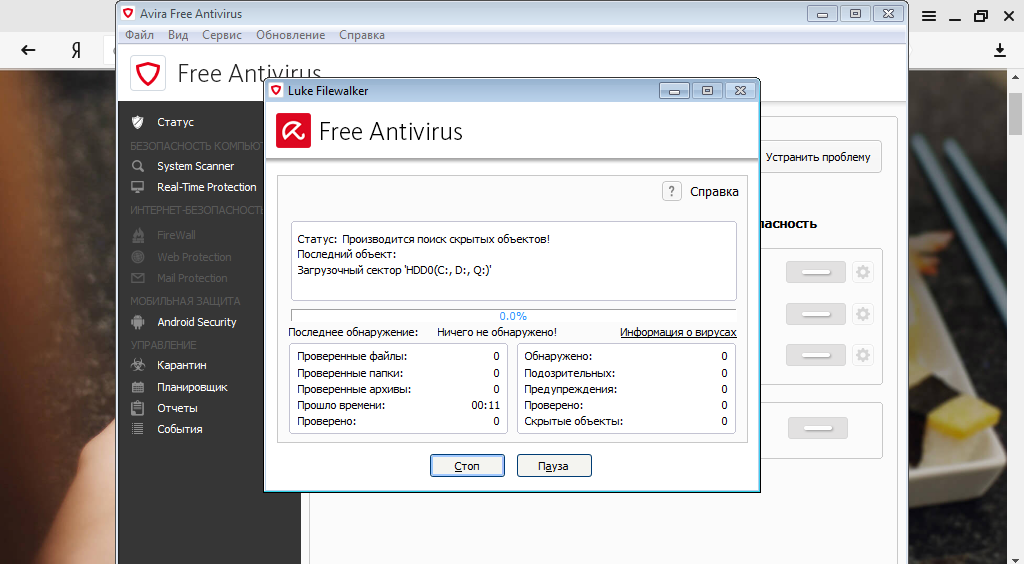Click the question mark help icon

click(671, 191)
